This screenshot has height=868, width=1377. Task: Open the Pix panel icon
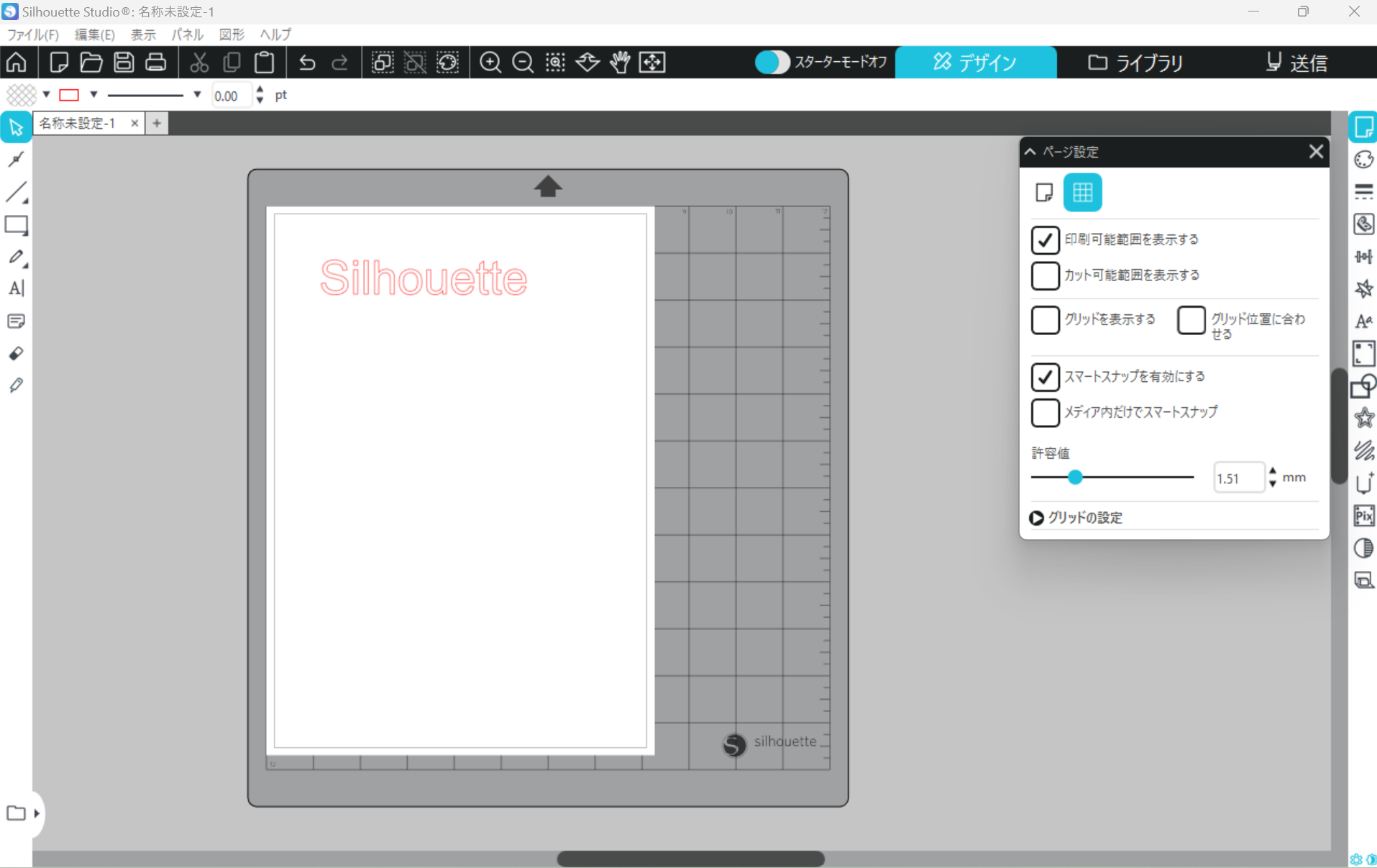point(1363,516)
